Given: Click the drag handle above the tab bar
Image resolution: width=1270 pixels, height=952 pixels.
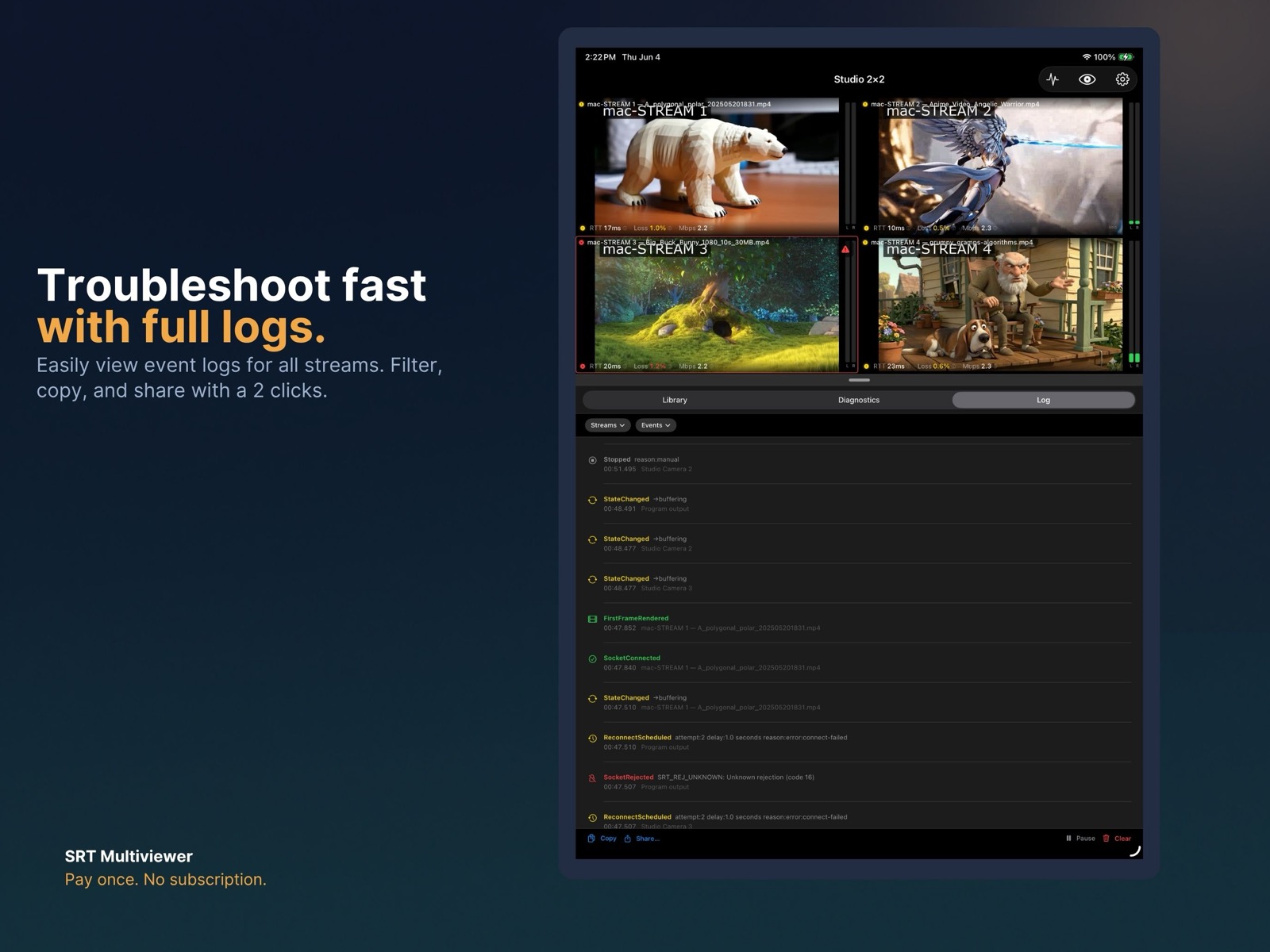Looking at the screenshot, I should (x=859, y=381).
